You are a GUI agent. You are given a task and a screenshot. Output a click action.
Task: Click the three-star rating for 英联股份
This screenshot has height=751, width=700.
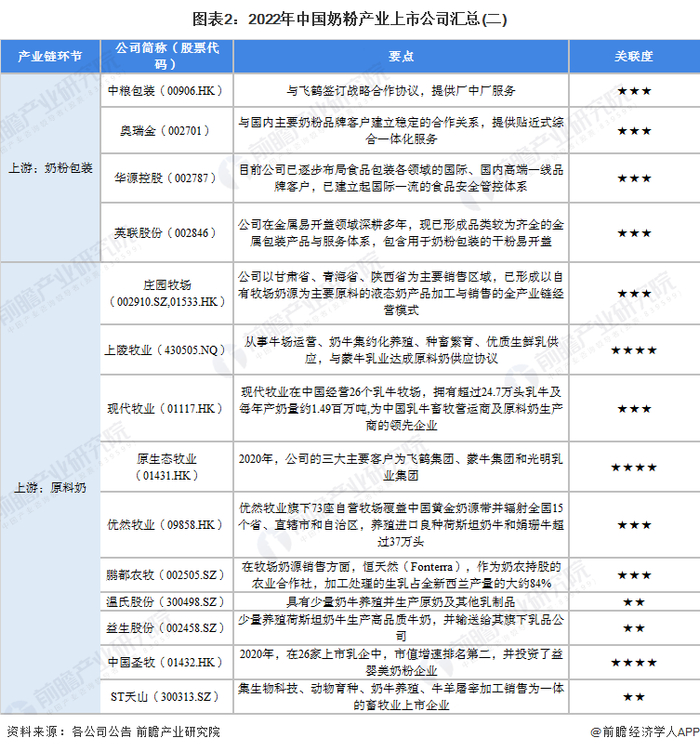point(634,233)
